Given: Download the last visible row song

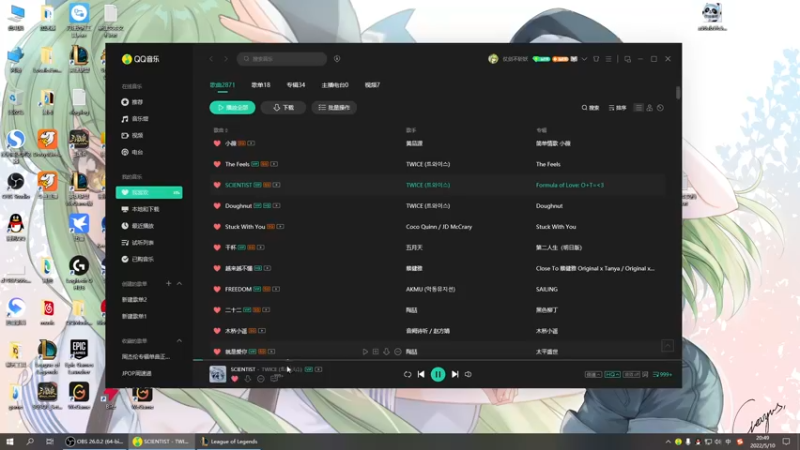Looking at the screenshot, I should tap(386, 352).
